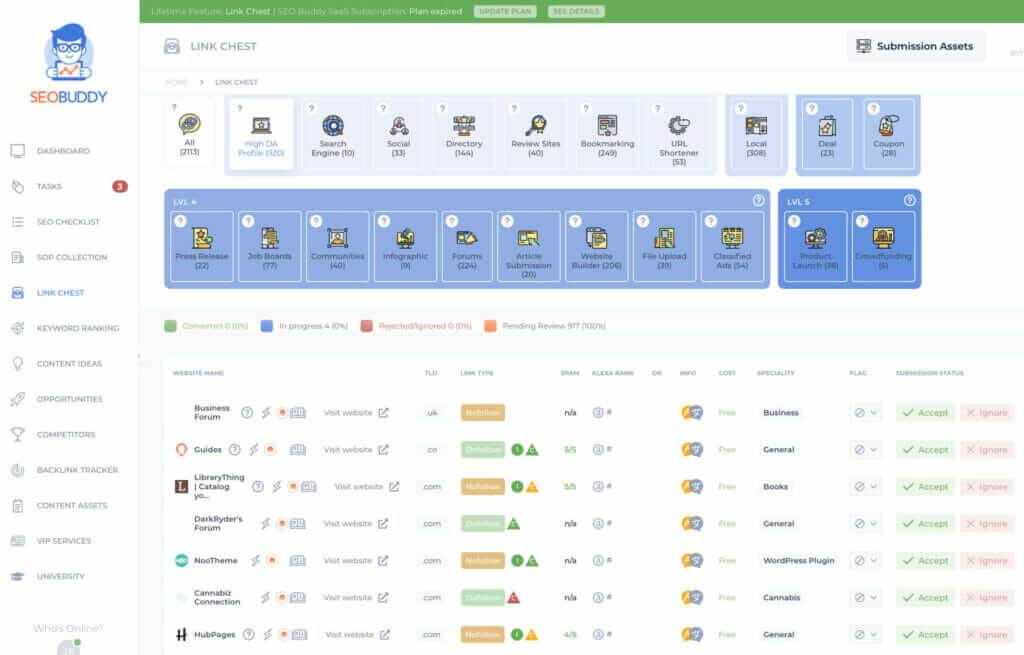Select the File Upload category icon

pos(665,238)
